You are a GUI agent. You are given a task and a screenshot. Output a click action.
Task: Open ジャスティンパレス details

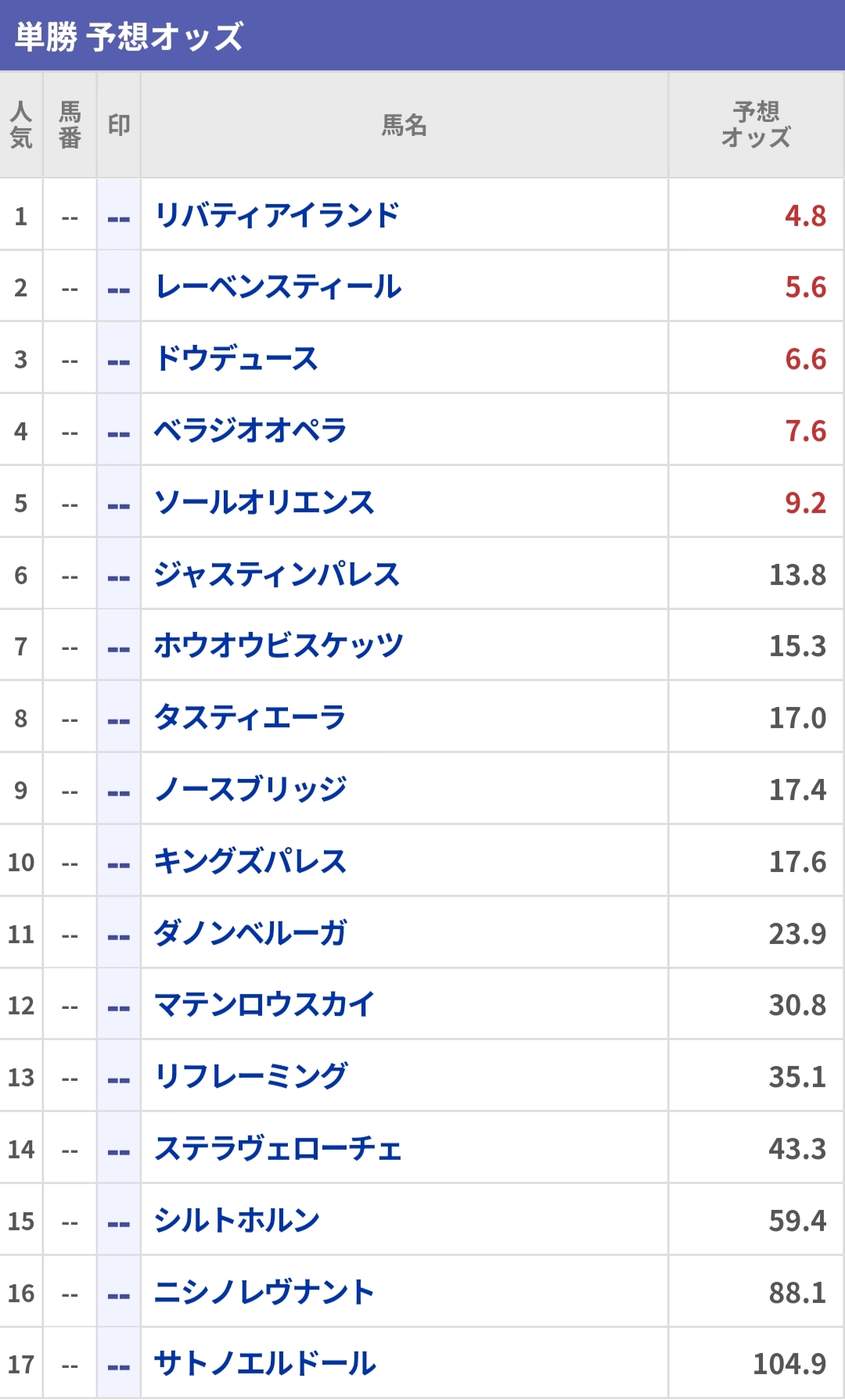(x=277, y=575)
